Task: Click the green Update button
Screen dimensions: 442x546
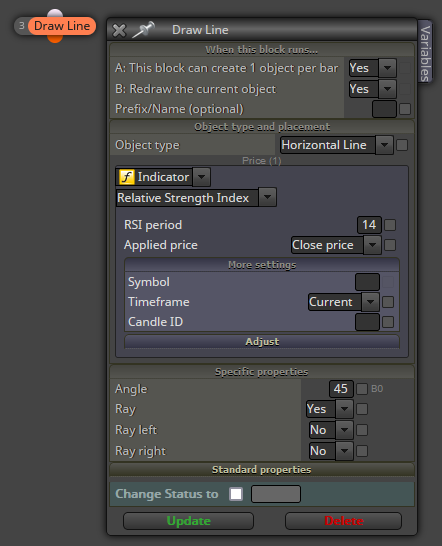Action: tap(188, 521)
